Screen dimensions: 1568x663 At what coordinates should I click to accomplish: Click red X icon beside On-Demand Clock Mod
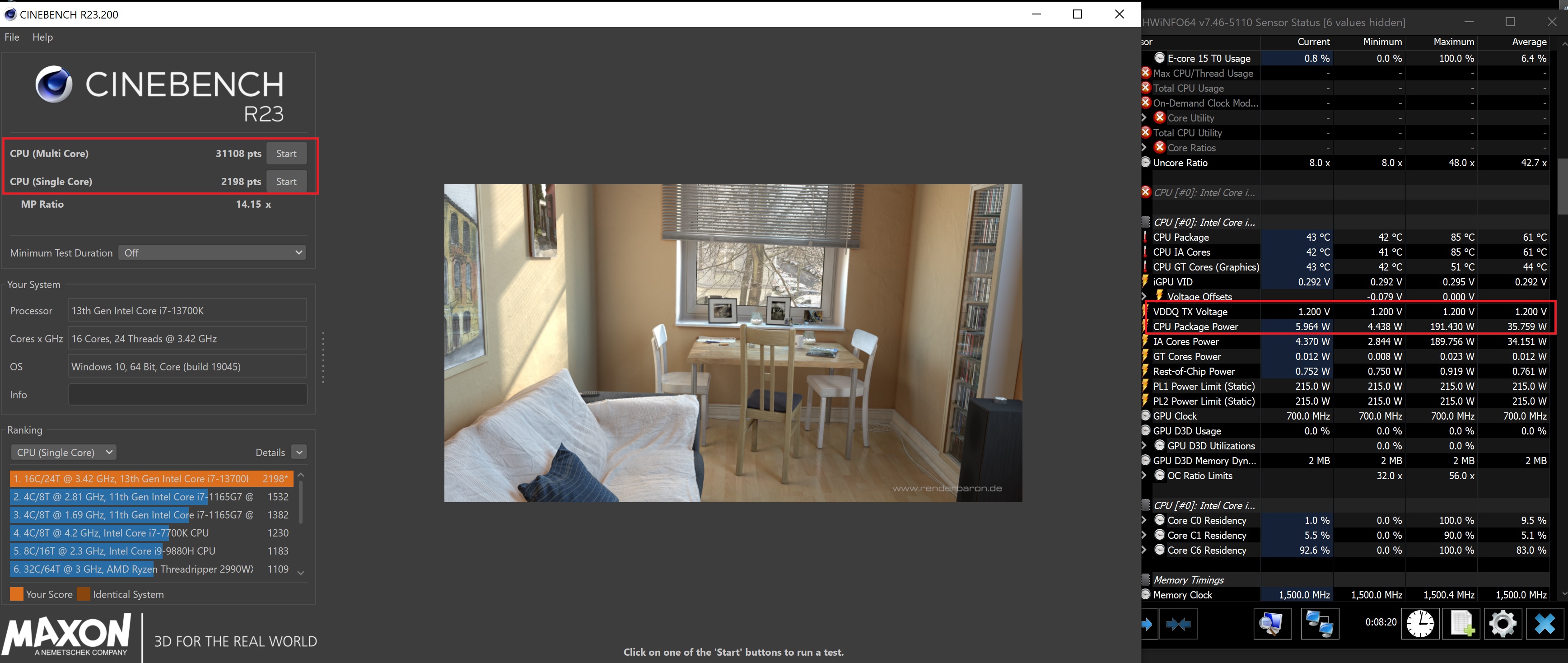[1146, 102]
